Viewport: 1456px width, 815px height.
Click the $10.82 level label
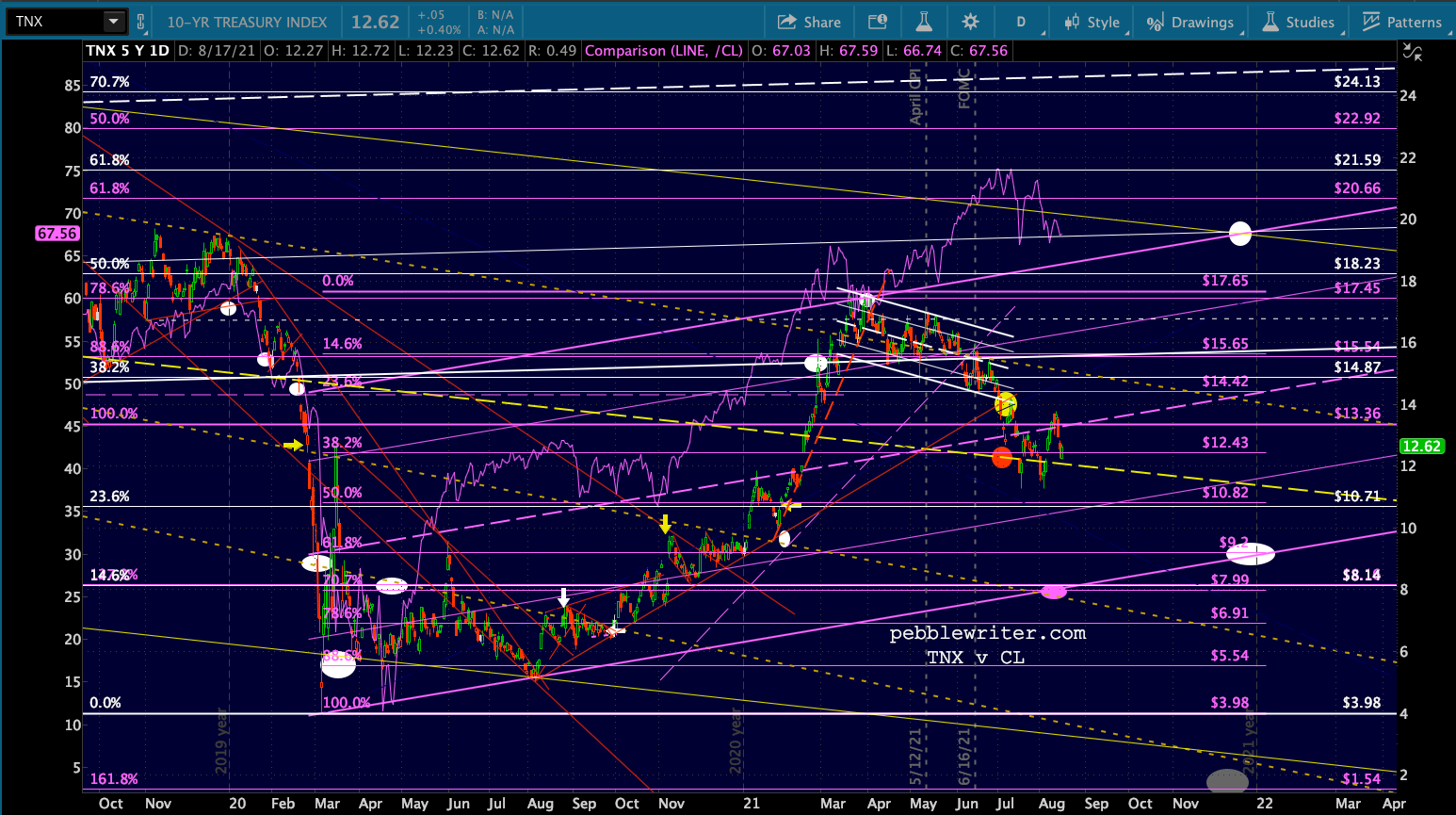coord(1225,493)
